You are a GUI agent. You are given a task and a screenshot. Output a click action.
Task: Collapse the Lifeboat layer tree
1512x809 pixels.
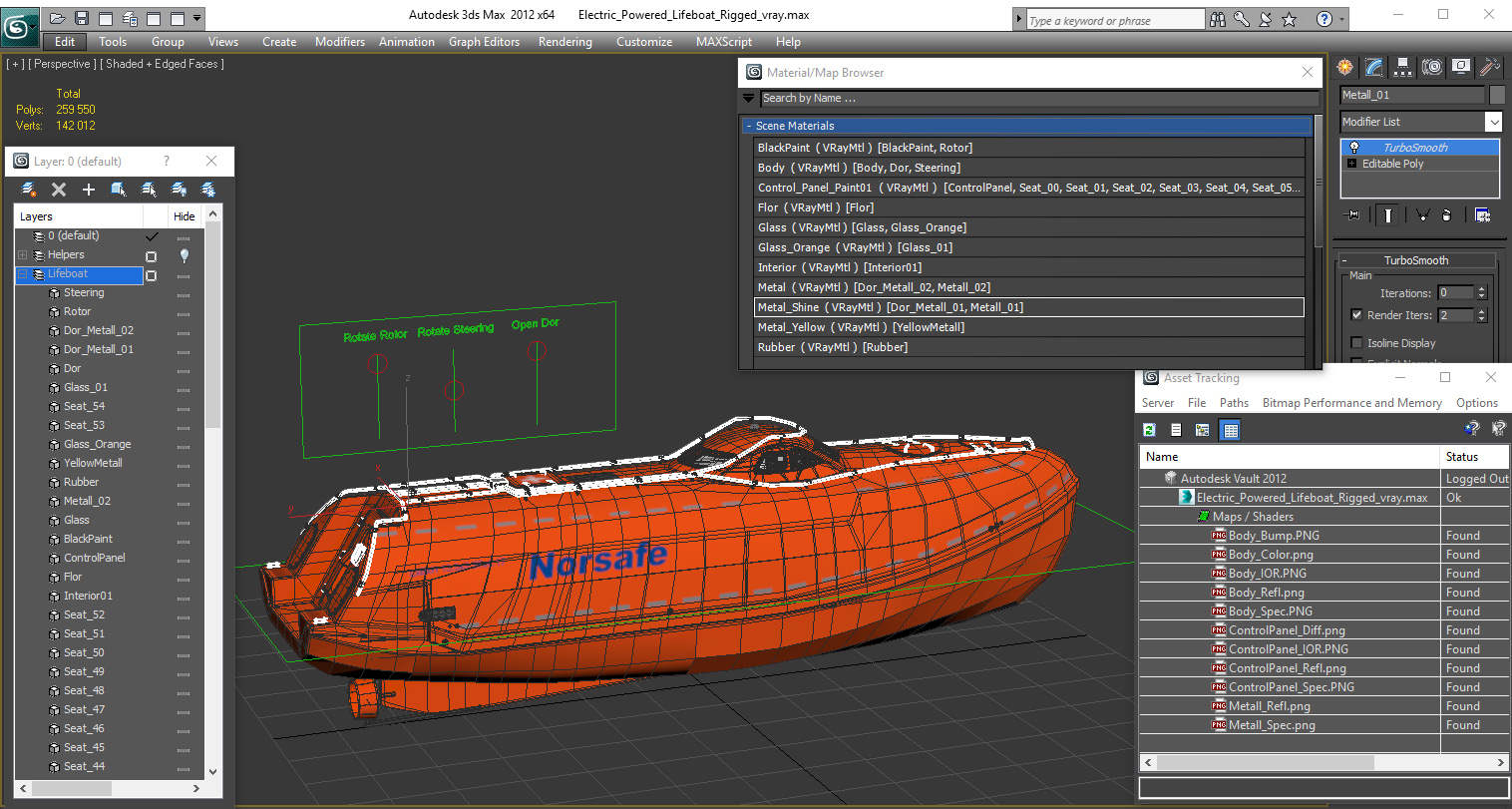(22, 273)
